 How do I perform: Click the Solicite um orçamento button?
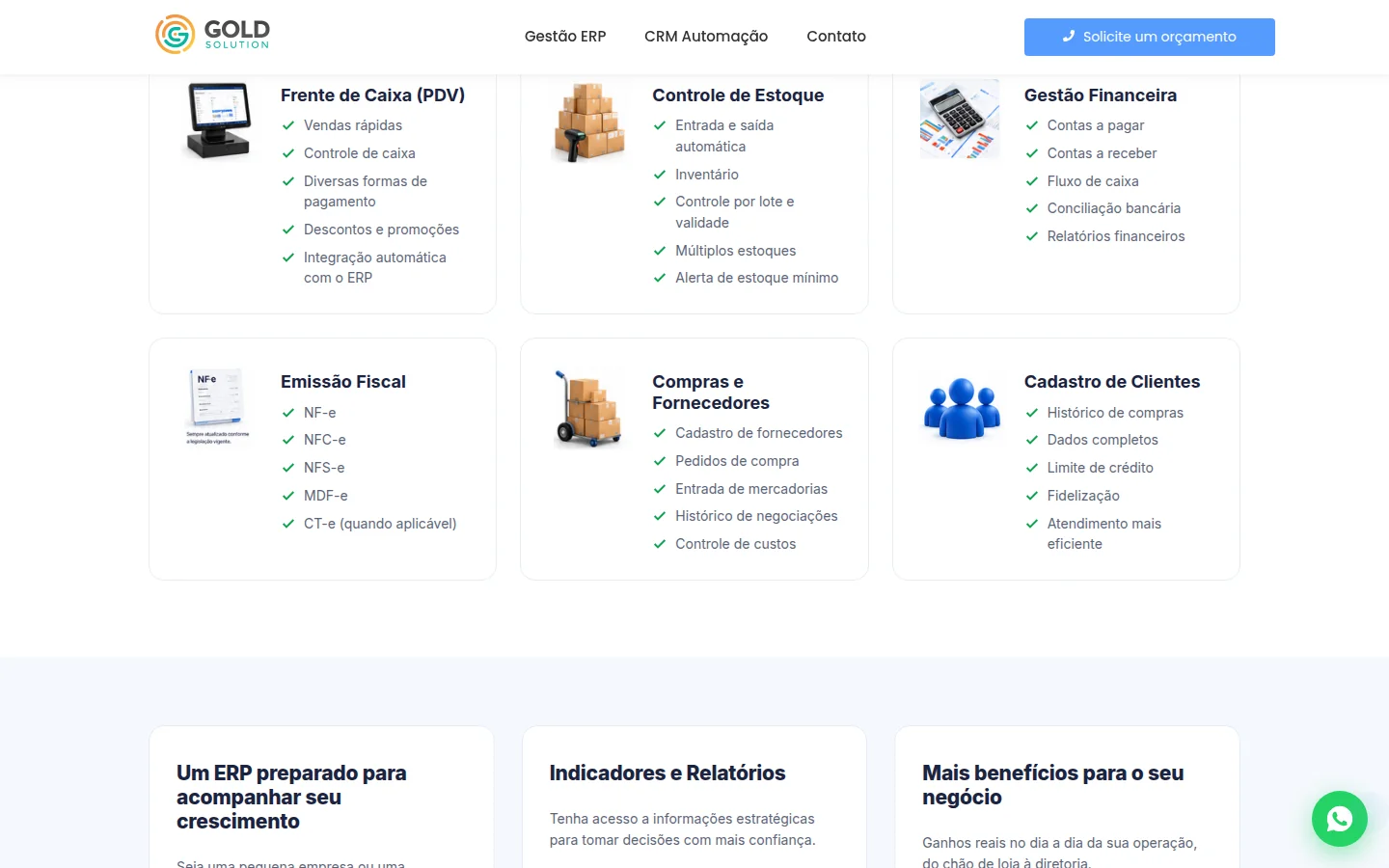tap(1149, 37)
